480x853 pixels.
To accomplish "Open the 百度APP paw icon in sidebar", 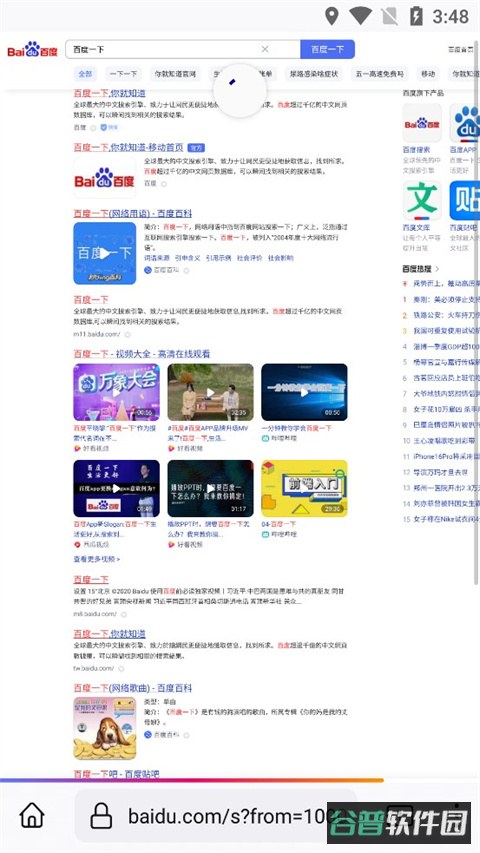I will (x=466, y=123).
